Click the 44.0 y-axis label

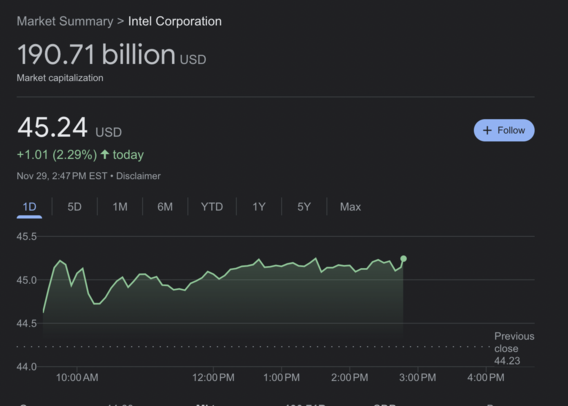[x=26, y=367]
